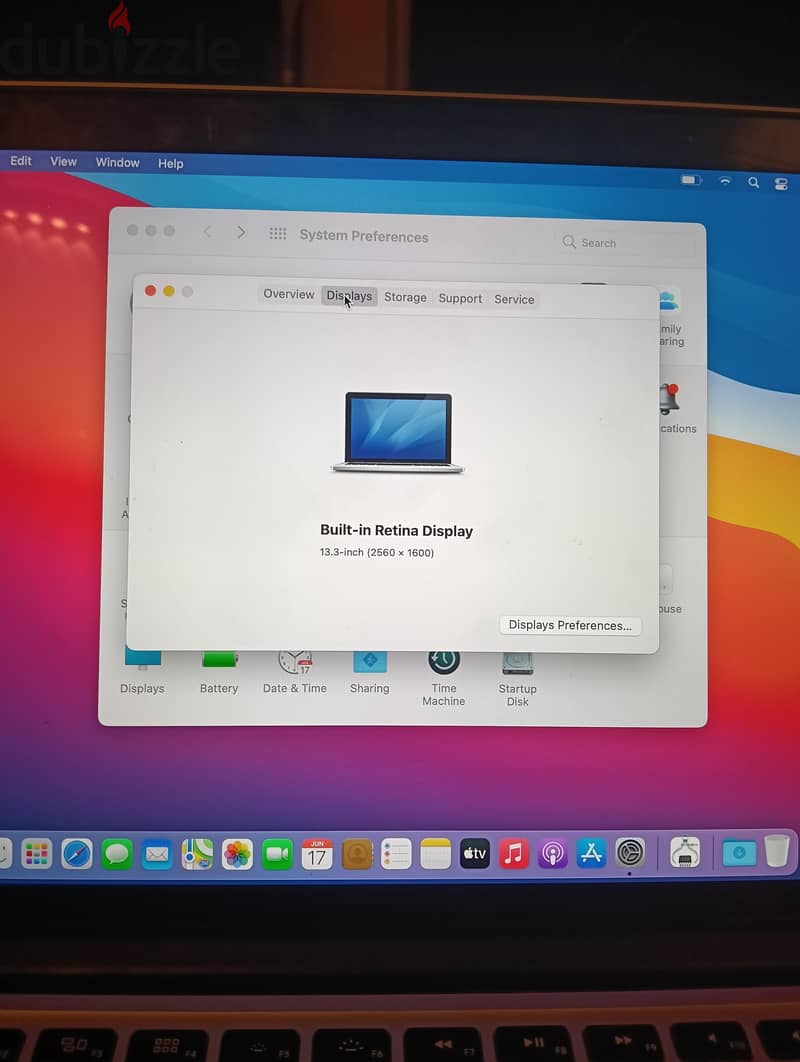Open Launchpad from the Dock
Screen dimensions: 800x1062
pyautogui.click(x=37, y=853)
